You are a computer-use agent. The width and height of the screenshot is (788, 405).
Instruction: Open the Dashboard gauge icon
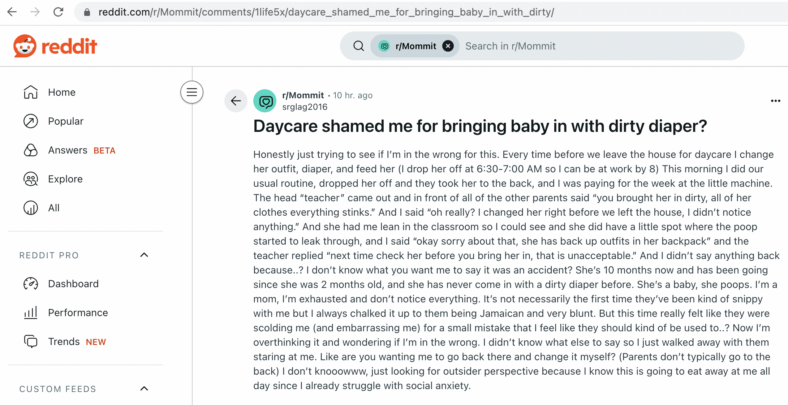31,284
